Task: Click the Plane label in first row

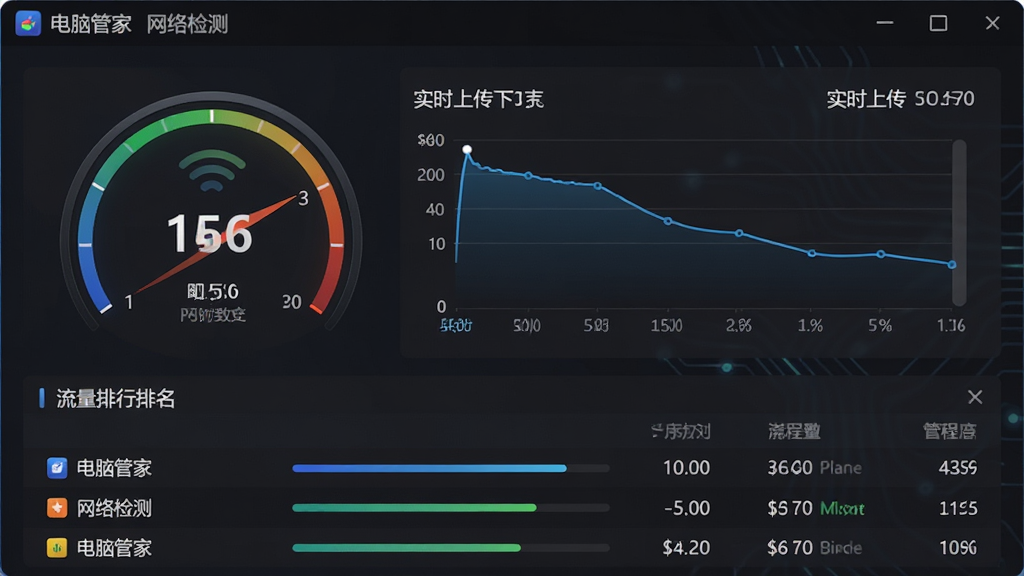Action: pos(840,468)
